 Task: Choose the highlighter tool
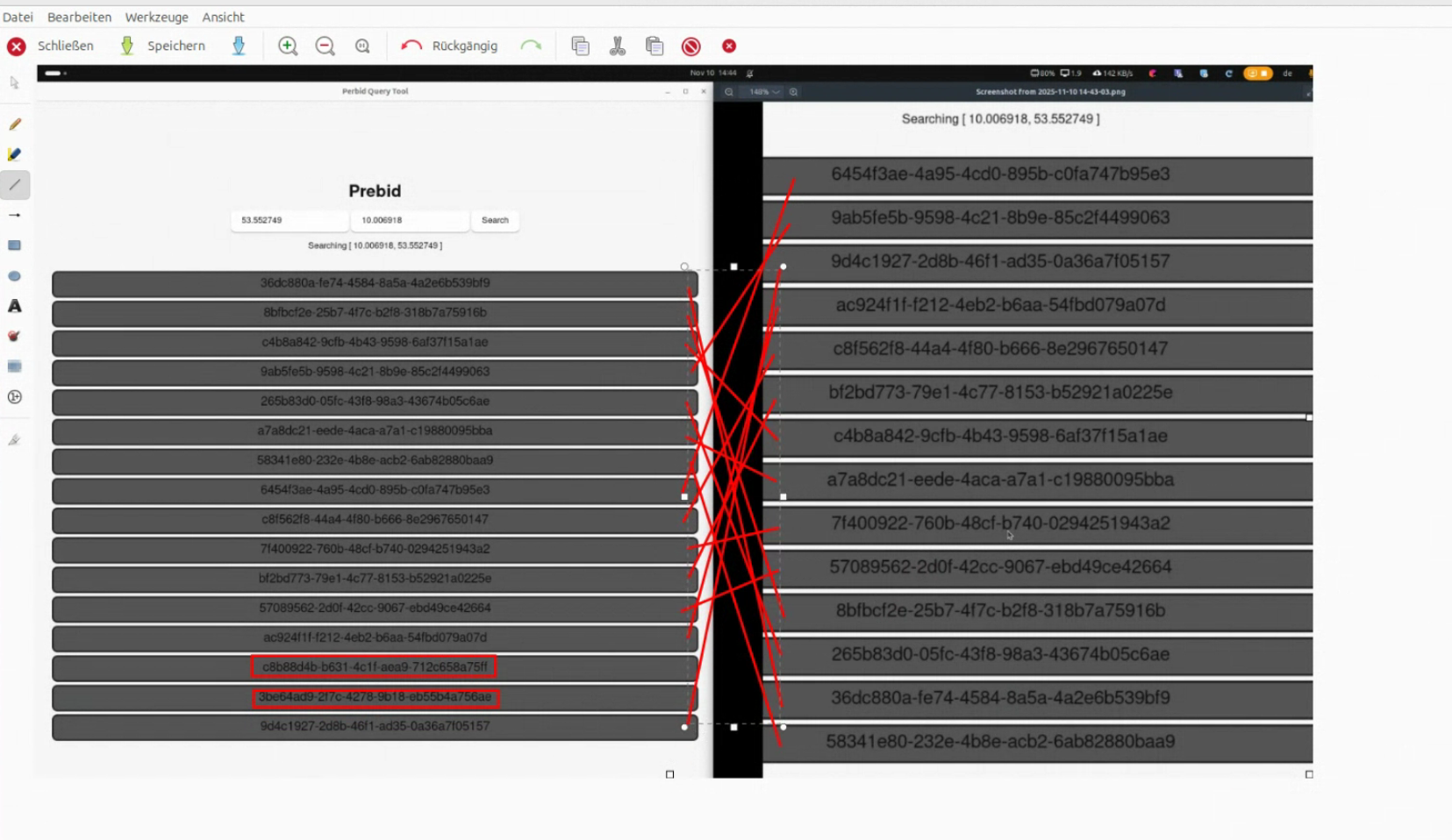tap(15, 154)
